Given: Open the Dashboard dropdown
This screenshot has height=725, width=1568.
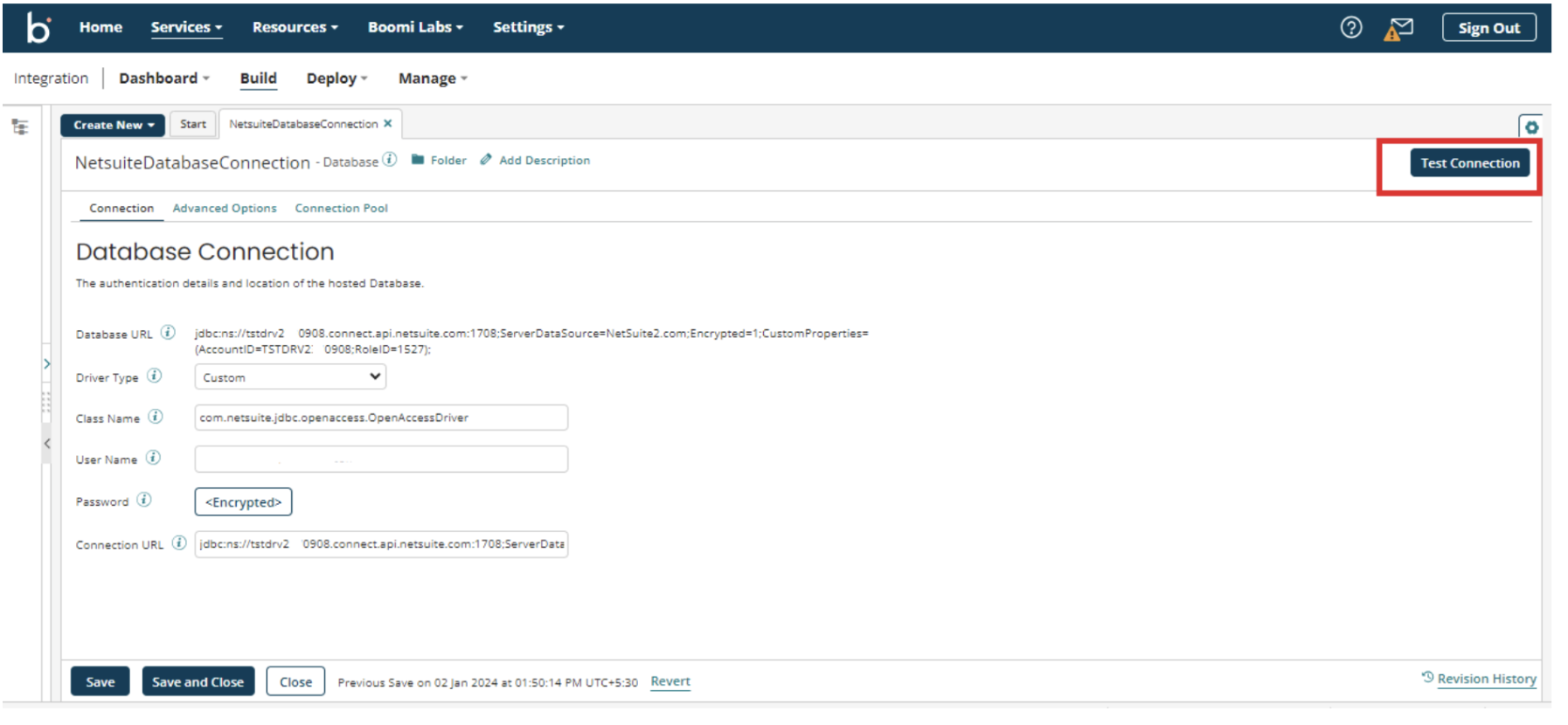Looking at the screenshot, I should (164, 79).
